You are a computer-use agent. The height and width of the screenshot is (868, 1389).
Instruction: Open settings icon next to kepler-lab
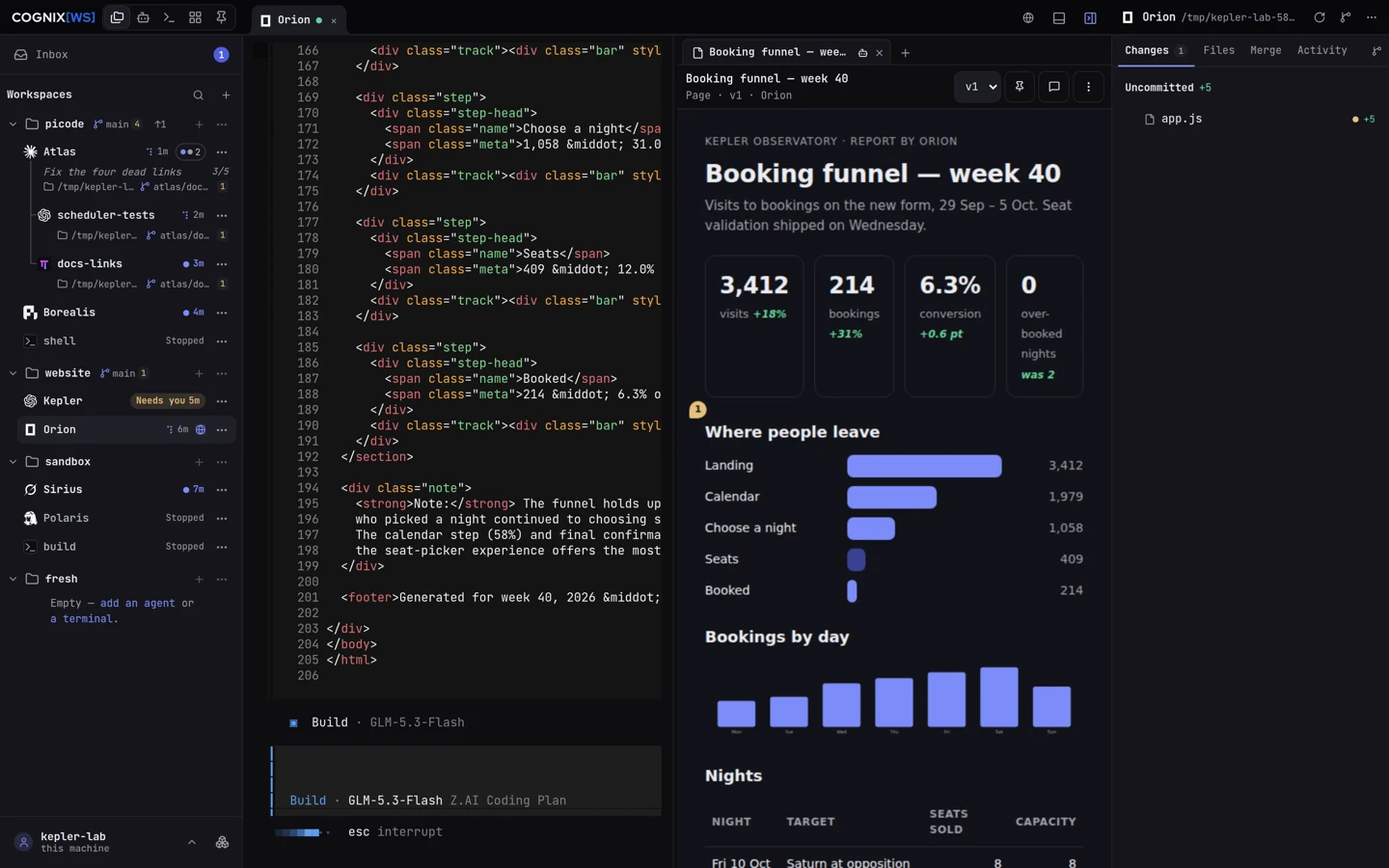click(222, 842)
